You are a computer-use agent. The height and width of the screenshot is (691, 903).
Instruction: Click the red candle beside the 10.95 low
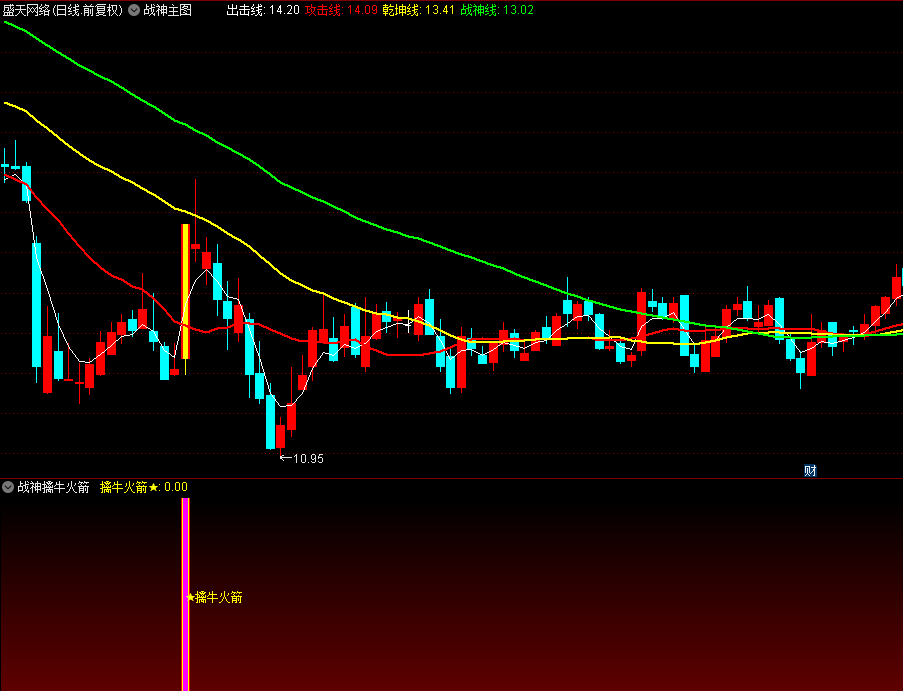pos(281,437)
